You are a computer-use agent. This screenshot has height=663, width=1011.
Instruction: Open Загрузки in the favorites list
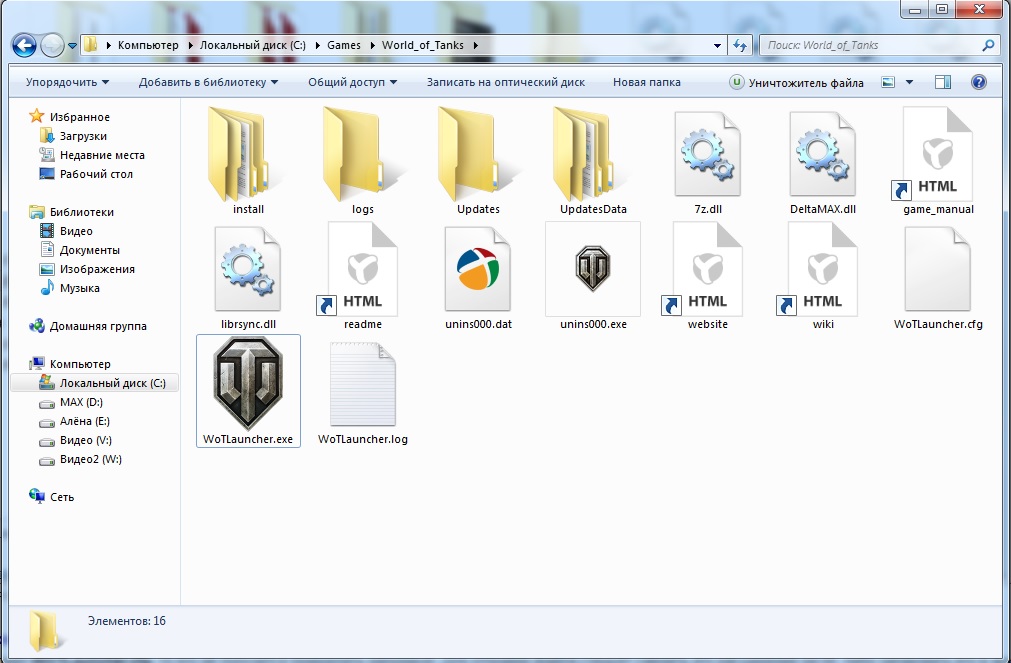click(x=83, y=136)
